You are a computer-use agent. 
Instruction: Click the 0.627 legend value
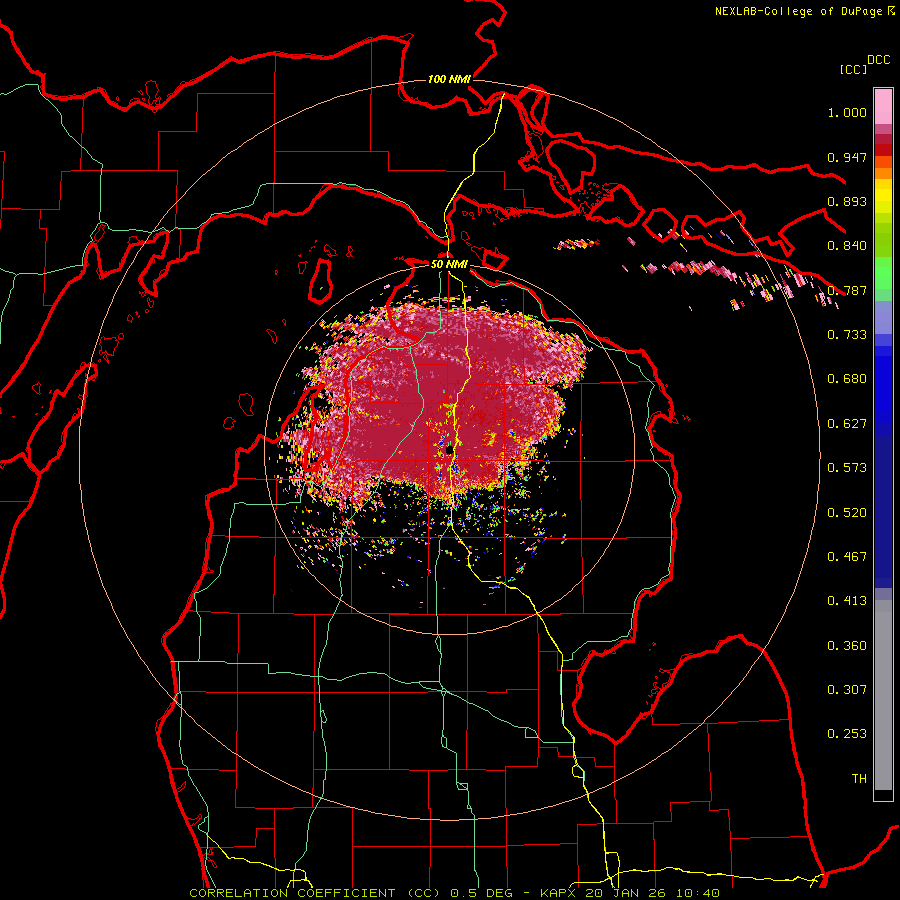847,424
